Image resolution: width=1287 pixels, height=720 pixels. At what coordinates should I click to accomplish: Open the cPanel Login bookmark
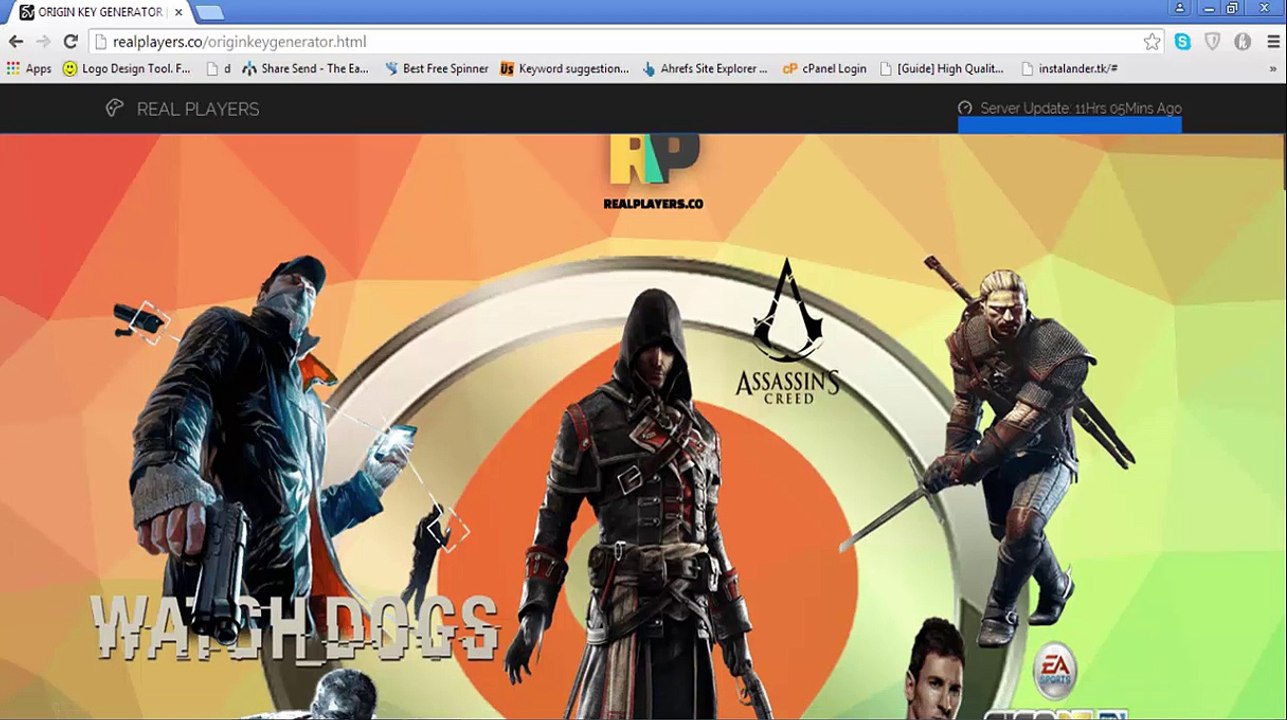[x=824, y=69]
